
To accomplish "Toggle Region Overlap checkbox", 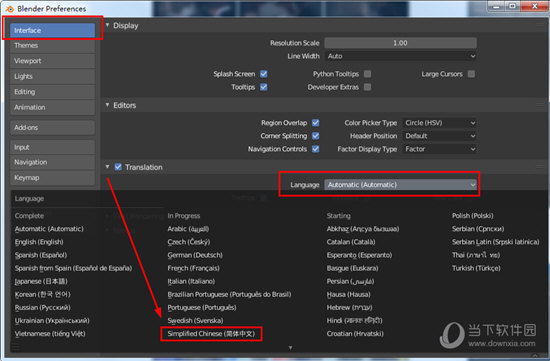I will (x=316, y=123).
